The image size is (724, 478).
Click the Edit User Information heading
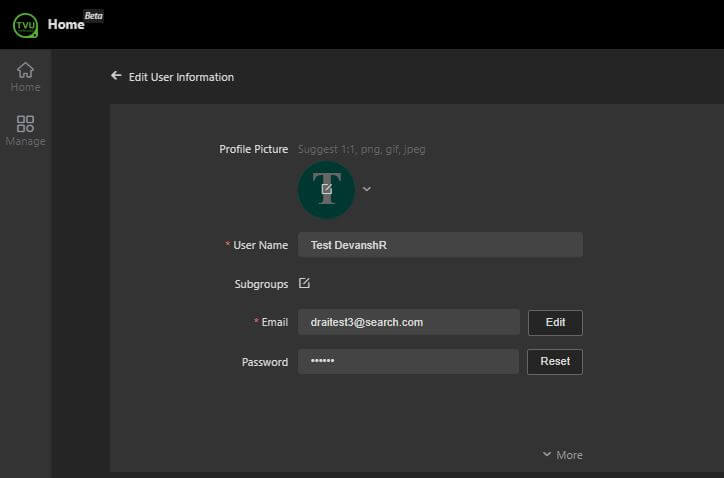point(181,77)
